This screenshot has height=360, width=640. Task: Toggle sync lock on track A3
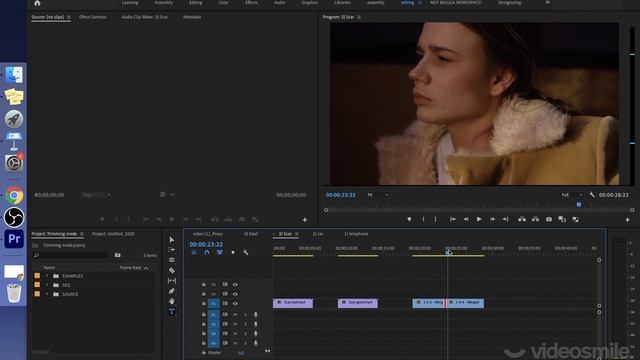(x=225, y=333)
